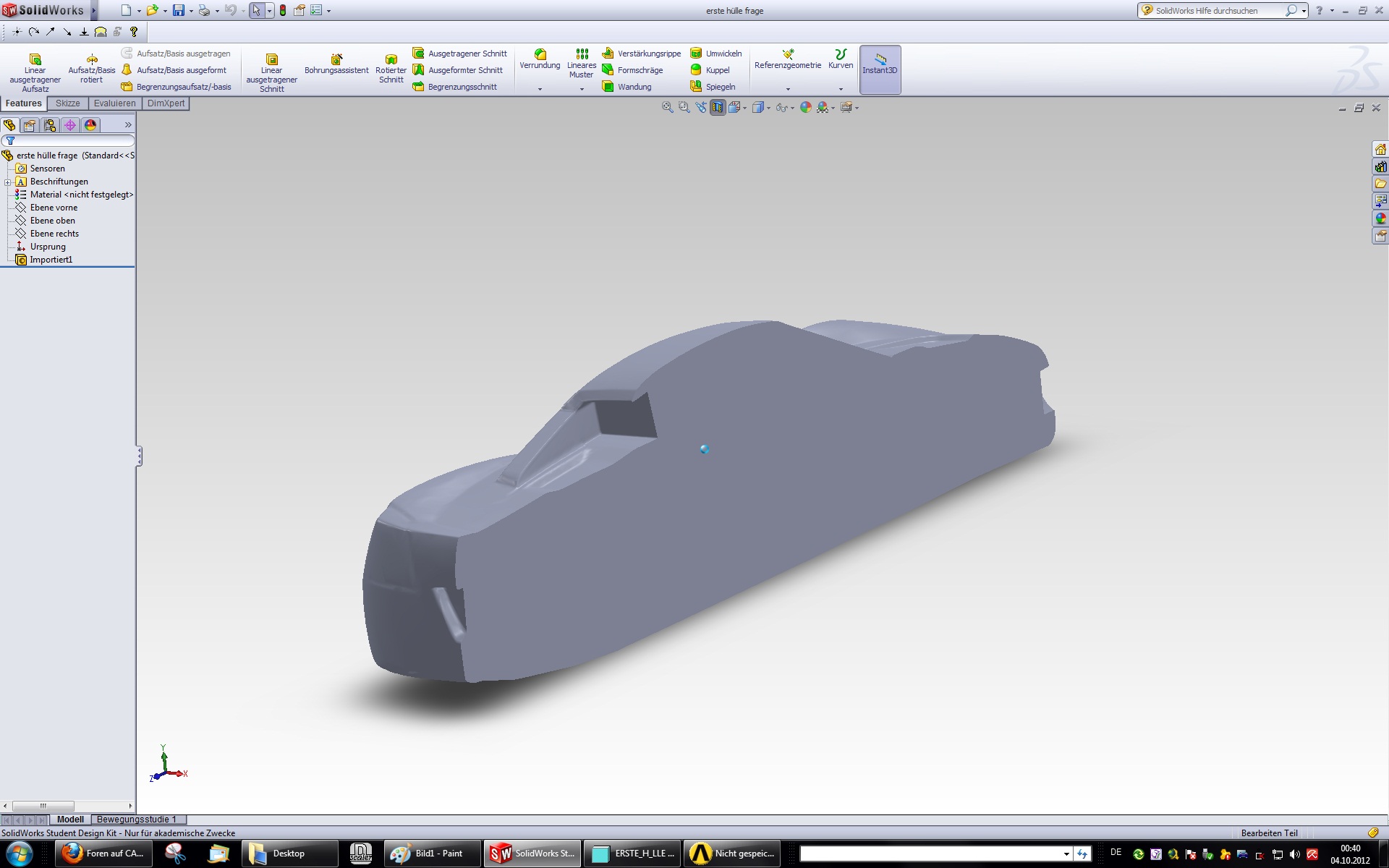
Task: Open the Options checklist icon in the top toolbar
Action: [x=316, y=10]
